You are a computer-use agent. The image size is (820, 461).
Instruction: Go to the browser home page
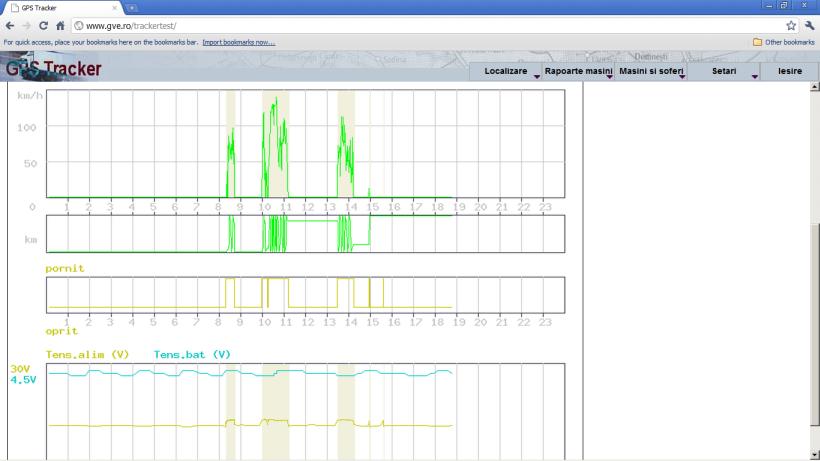[x=61, y=25]
